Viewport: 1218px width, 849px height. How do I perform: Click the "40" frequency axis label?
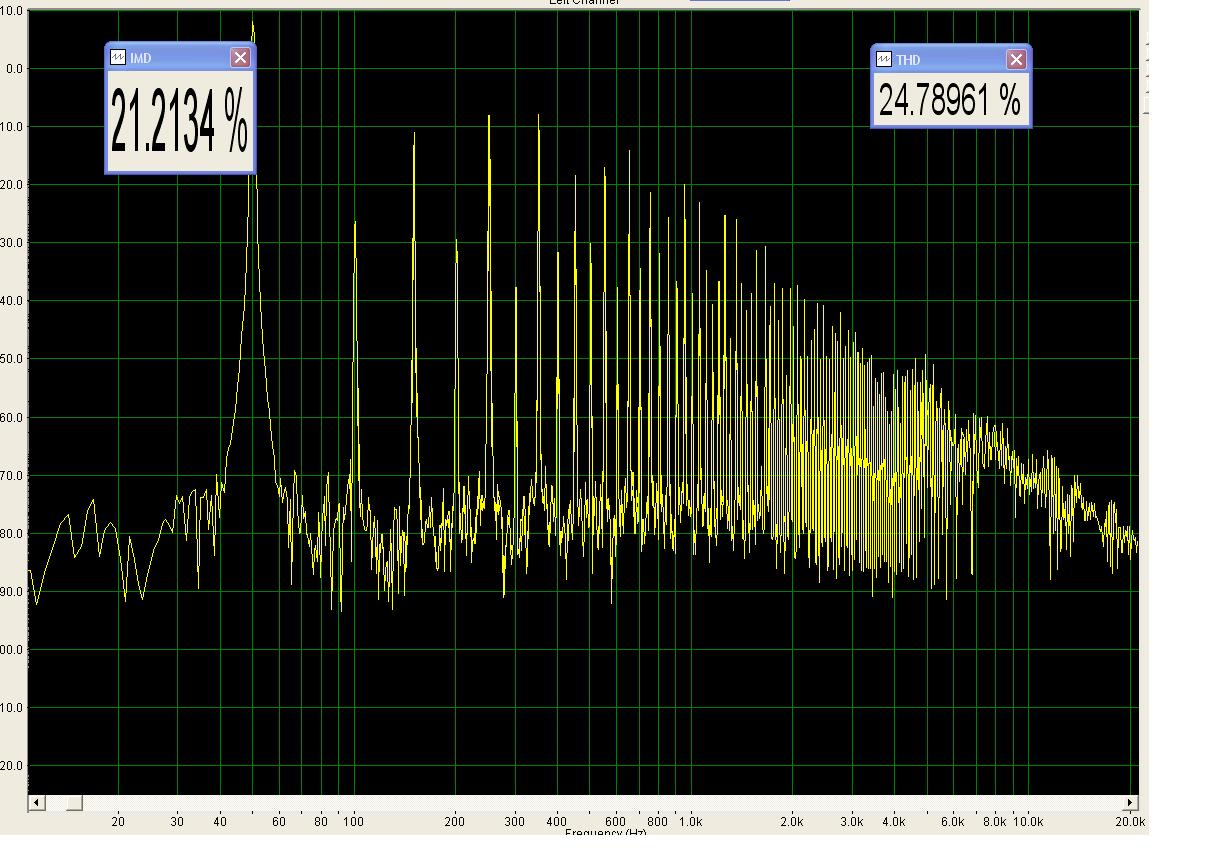[220, 822]
